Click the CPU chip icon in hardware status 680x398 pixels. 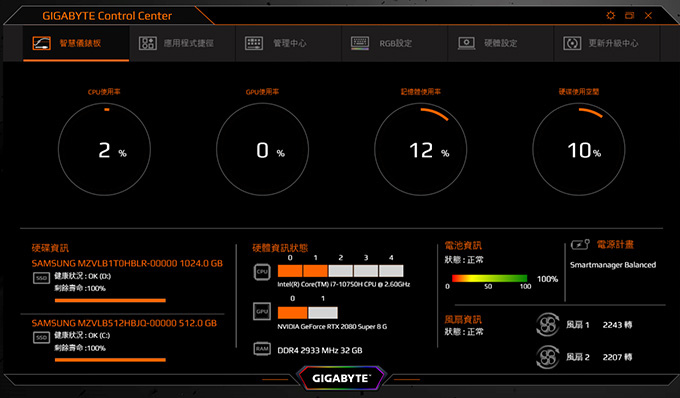coord(262,272)
